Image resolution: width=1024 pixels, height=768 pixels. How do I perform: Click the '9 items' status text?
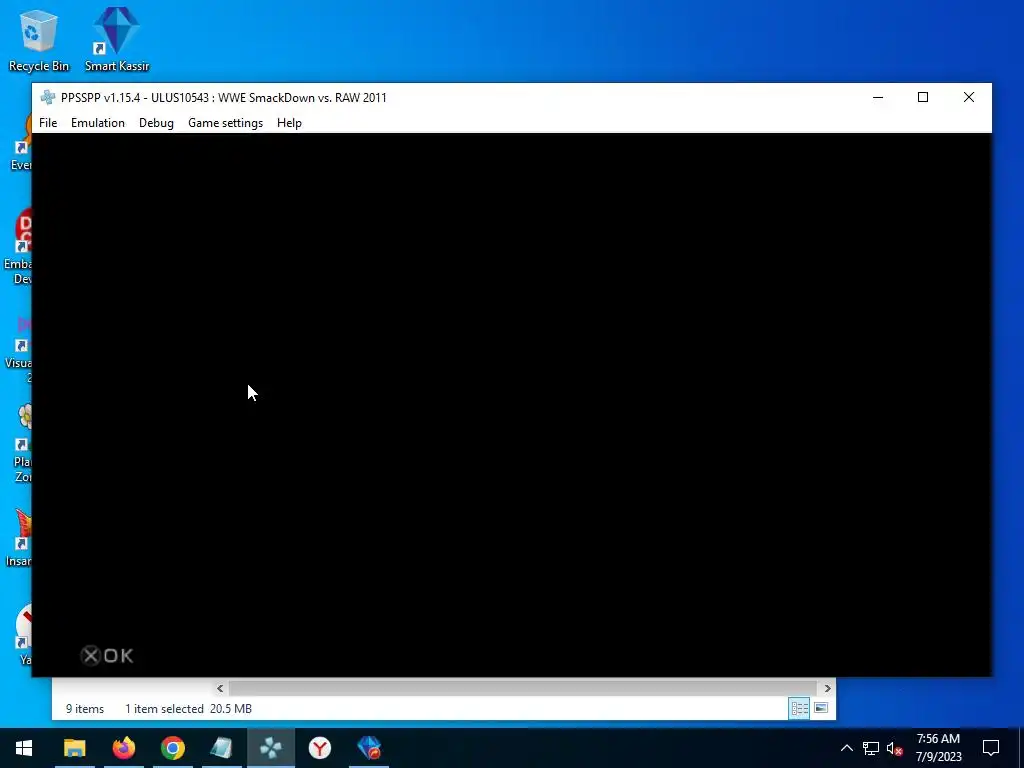[85, 709]
